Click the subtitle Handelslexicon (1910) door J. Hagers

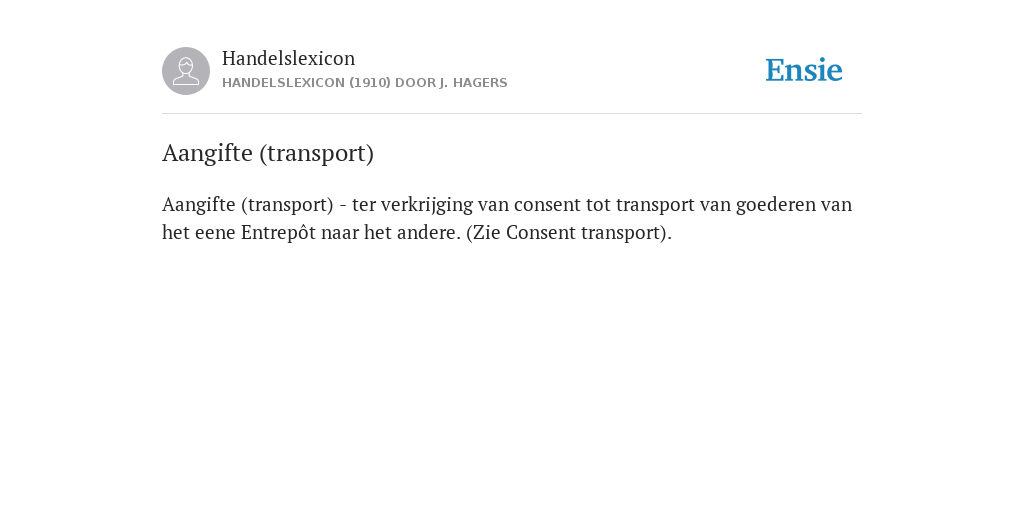[x=364, y=83]
